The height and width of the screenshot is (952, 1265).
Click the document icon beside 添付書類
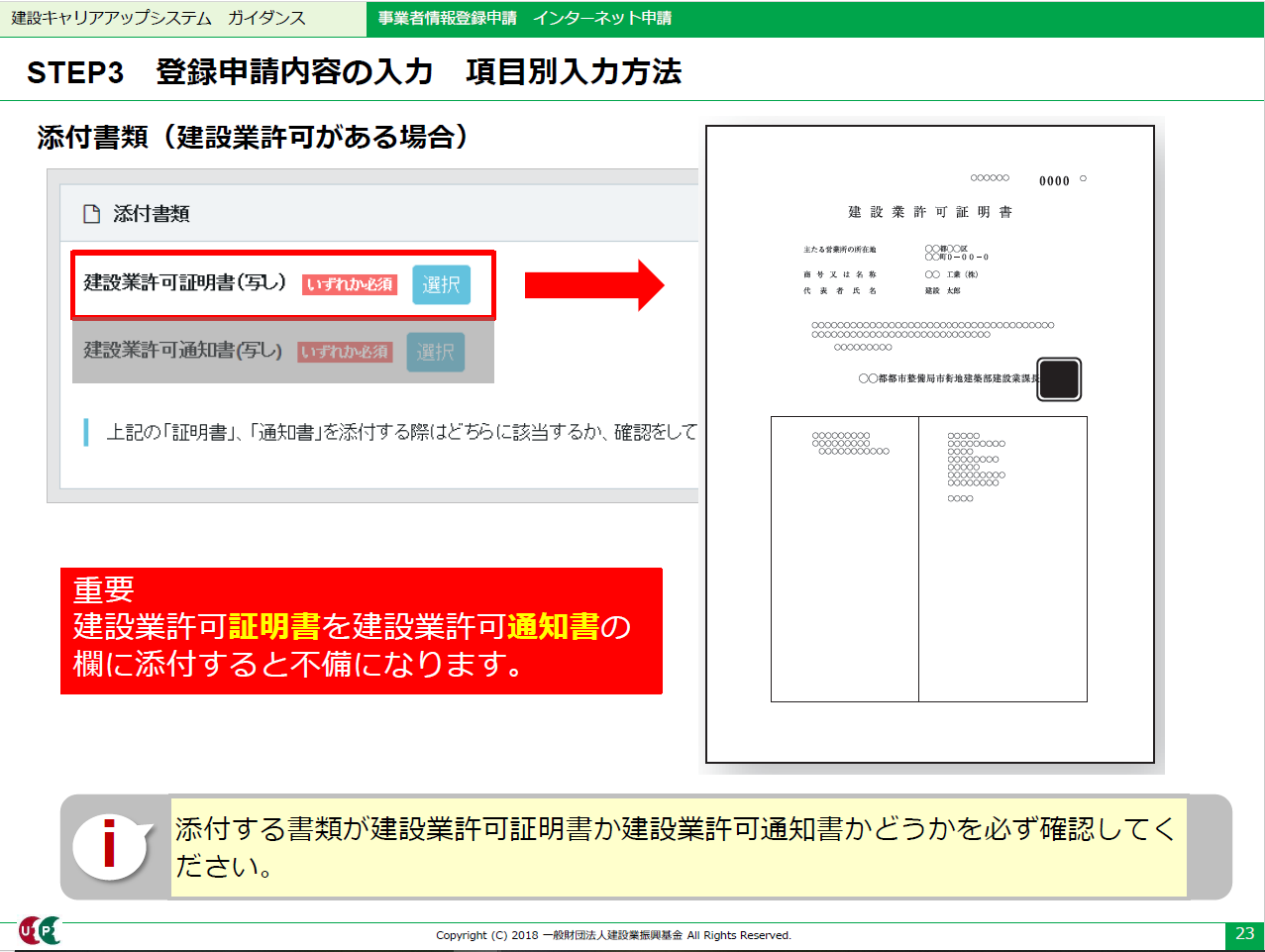coord(91,214)
